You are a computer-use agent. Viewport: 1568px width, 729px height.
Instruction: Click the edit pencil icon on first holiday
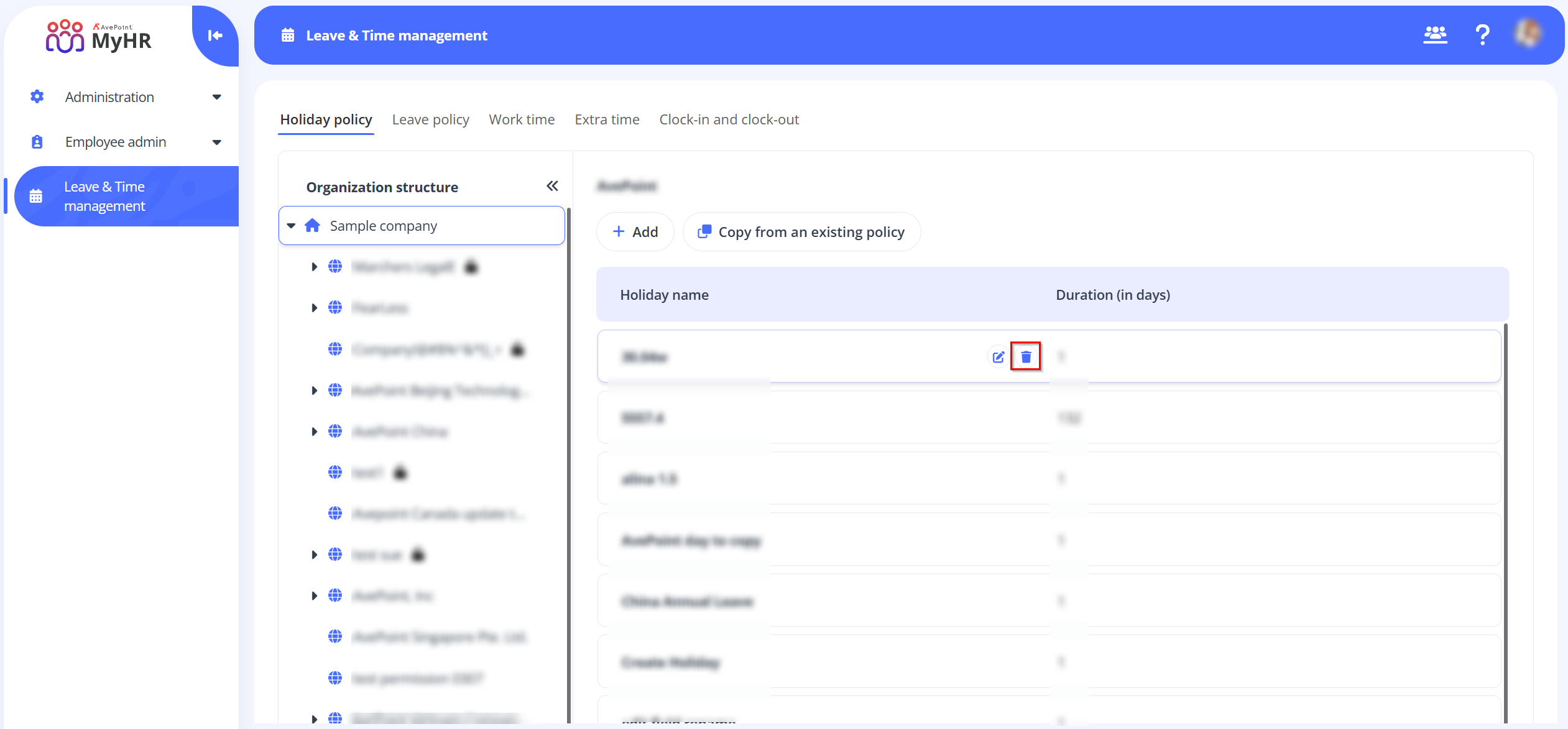pos(998,356)
